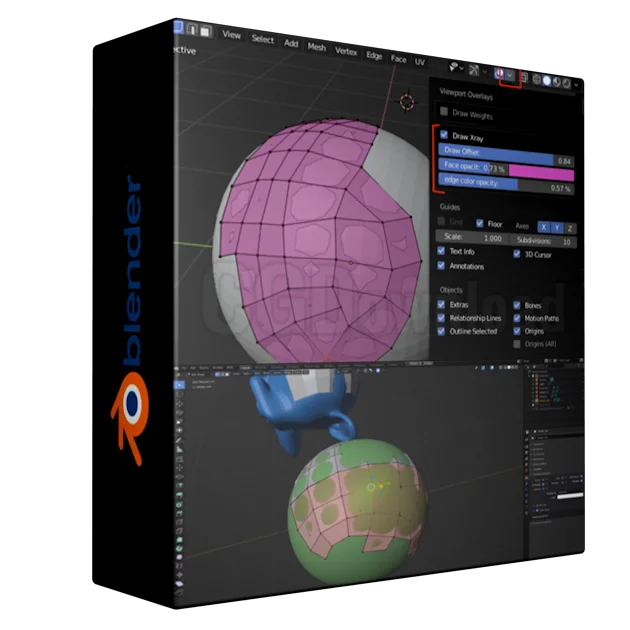
Task: Open the Mesh menu
Action: 317,47
